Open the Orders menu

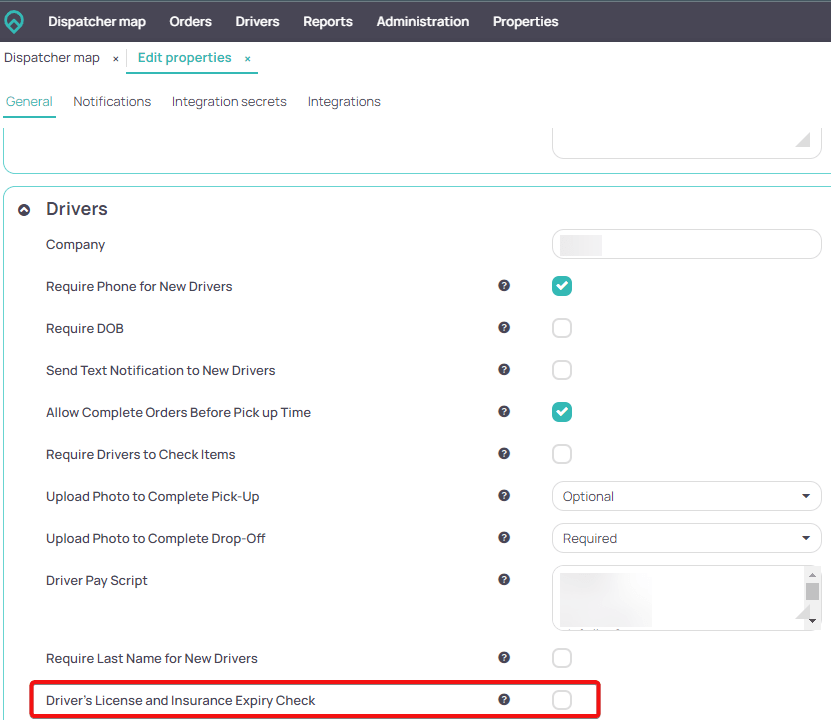190,22
